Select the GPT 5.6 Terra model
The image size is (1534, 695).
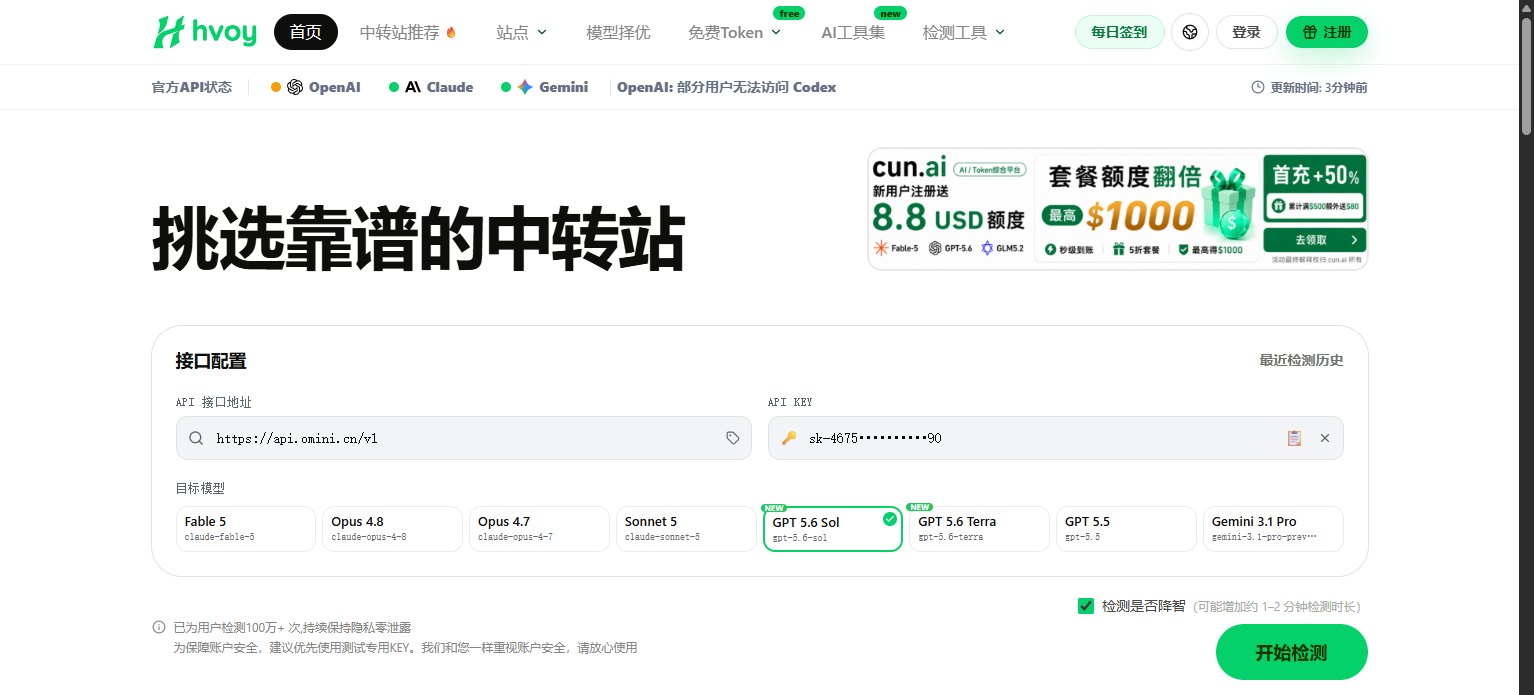979,529
